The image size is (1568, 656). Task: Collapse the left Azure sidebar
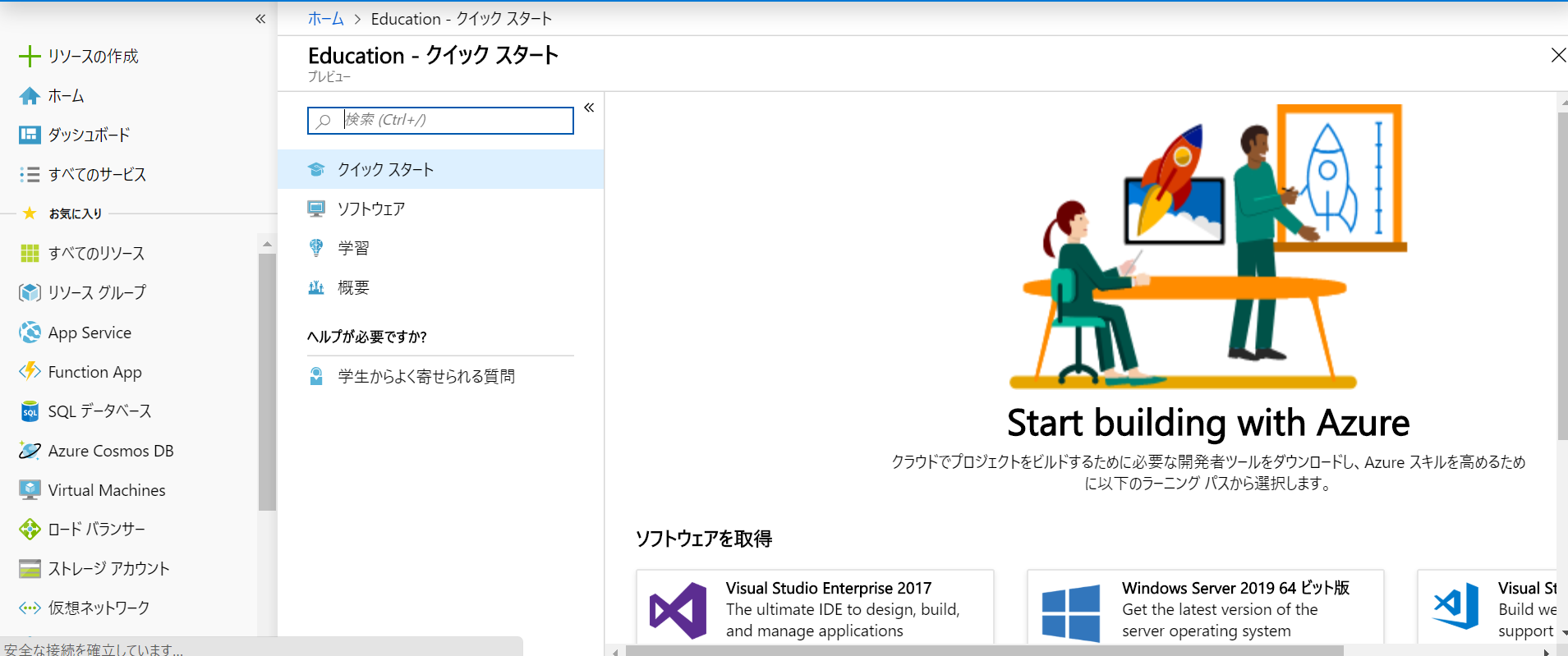tap(260, 18)
